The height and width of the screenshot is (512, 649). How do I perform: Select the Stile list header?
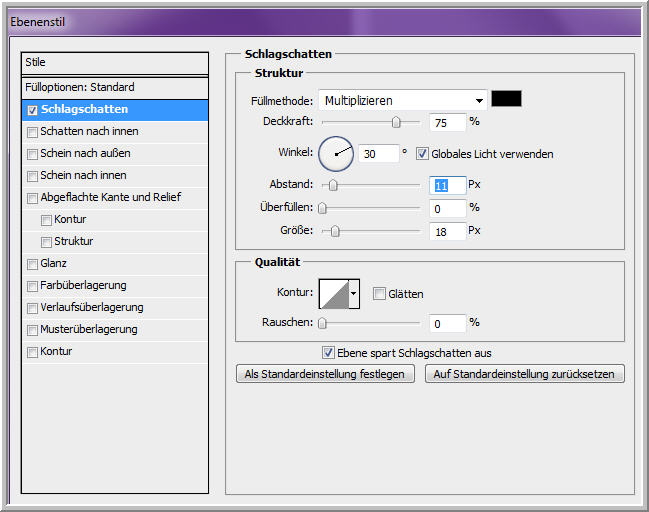[x=115, y=63]
